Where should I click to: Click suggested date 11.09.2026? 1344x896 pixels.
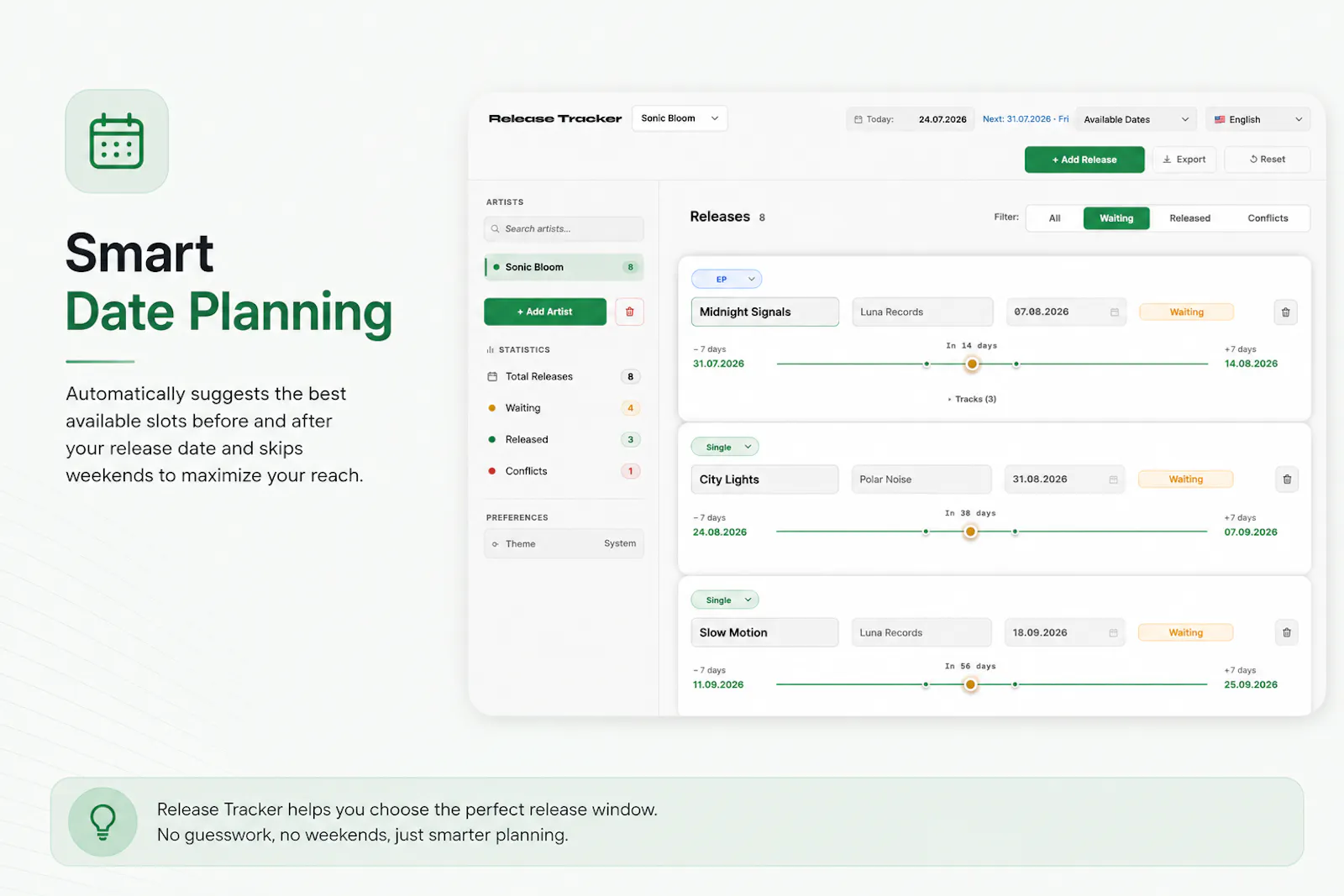point(718,685)
